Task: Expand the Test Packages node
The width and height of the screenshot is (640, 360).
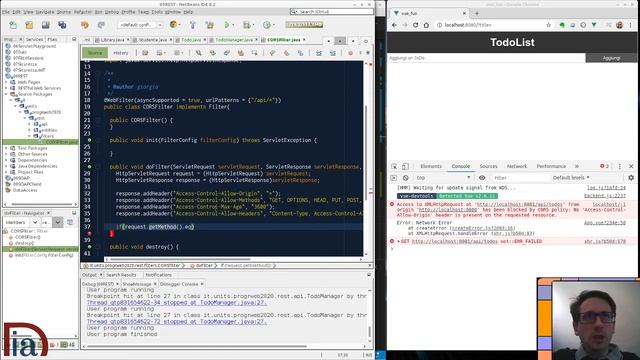Action: tap(7, 148)
